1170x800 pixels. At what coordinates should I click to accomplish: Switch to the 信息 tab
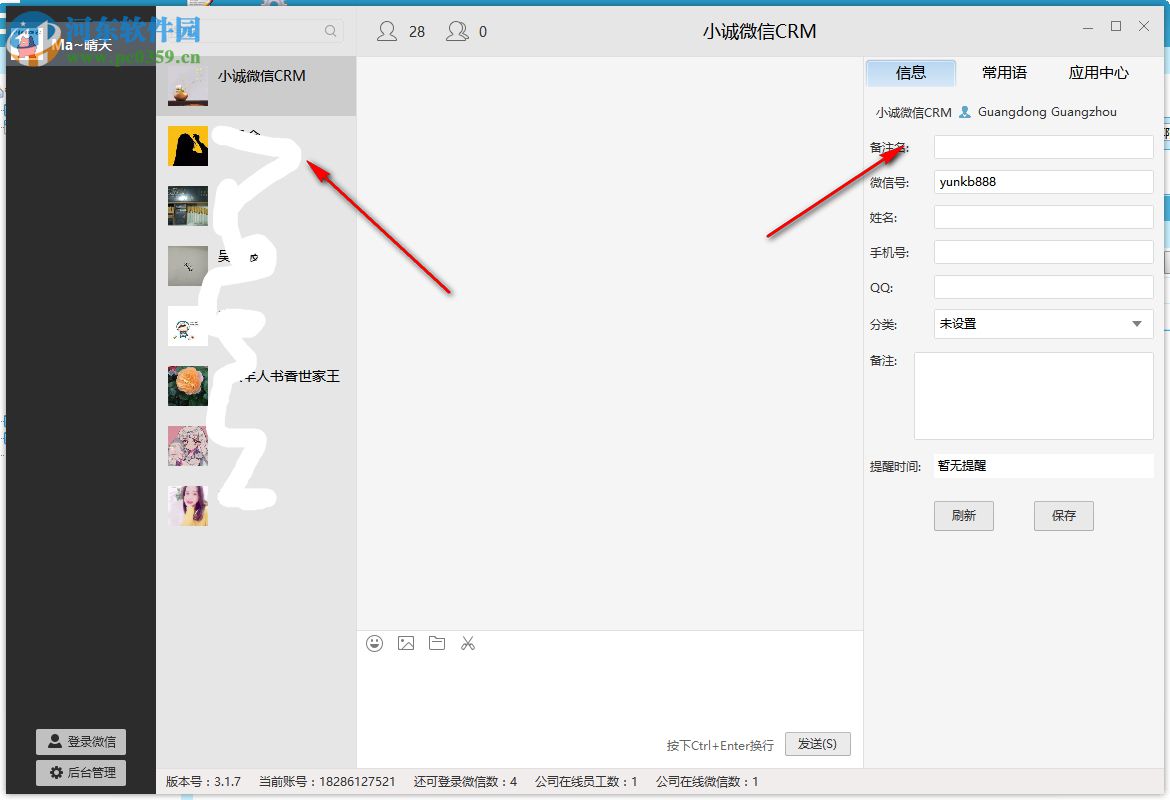click(910, 73)
